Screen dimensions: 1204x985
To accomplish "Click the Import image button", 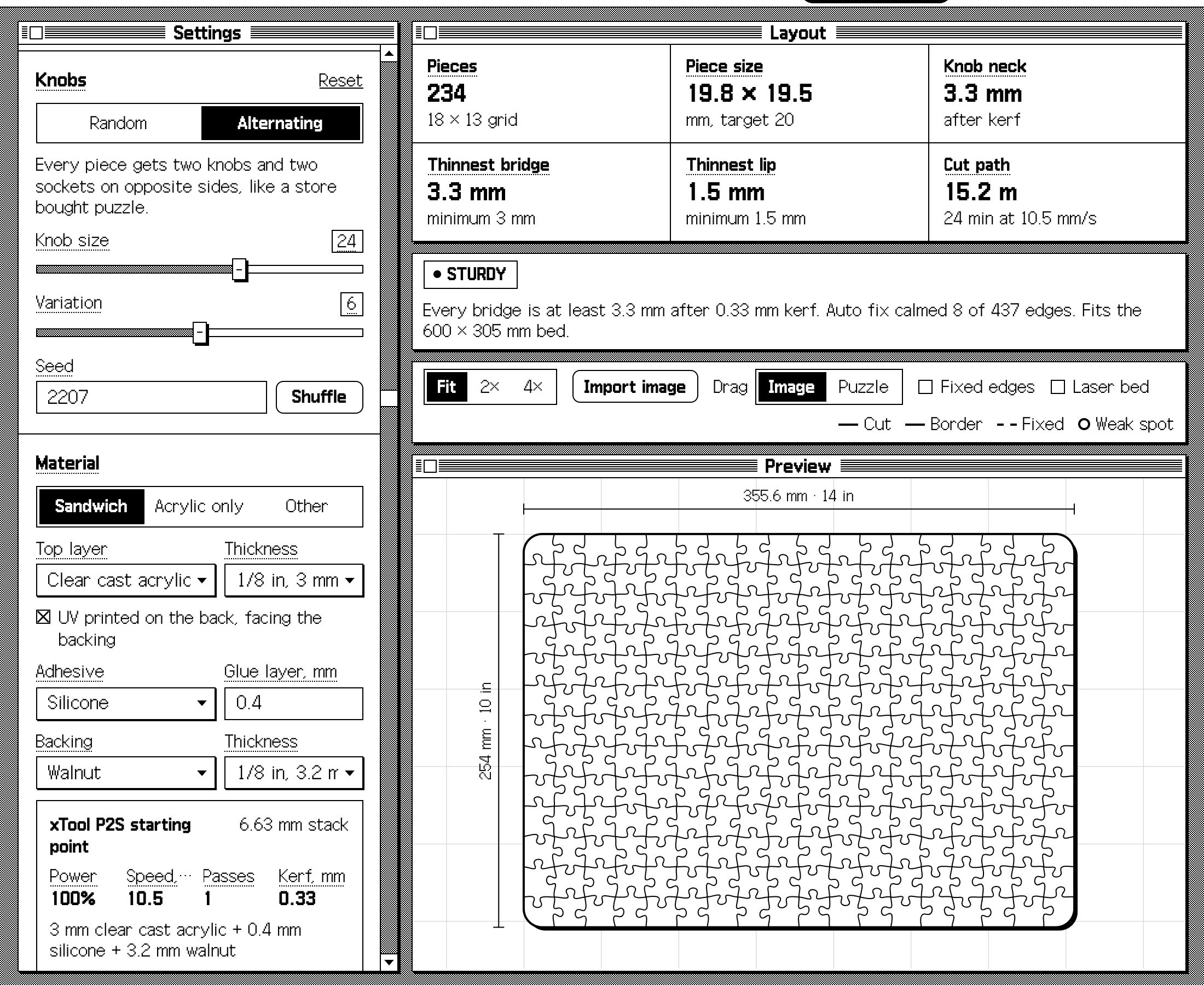I will pos(635,387).
